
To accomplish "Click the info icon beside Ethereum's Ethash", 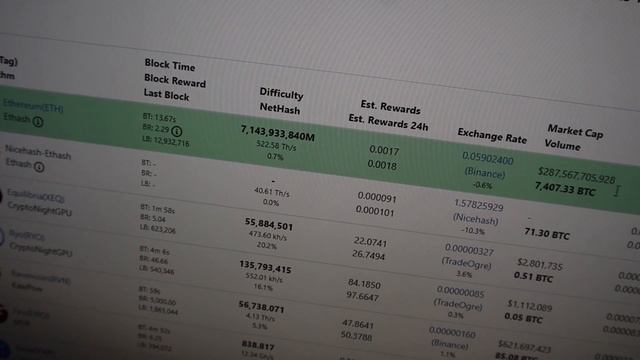I will (38, 122).
